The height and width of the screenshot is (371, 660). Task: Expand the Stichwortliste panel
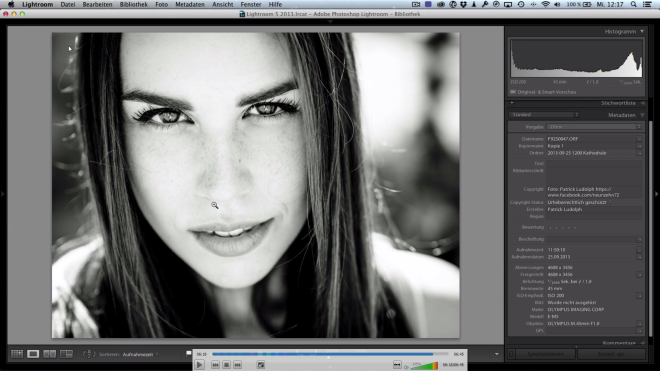point(643,103)
